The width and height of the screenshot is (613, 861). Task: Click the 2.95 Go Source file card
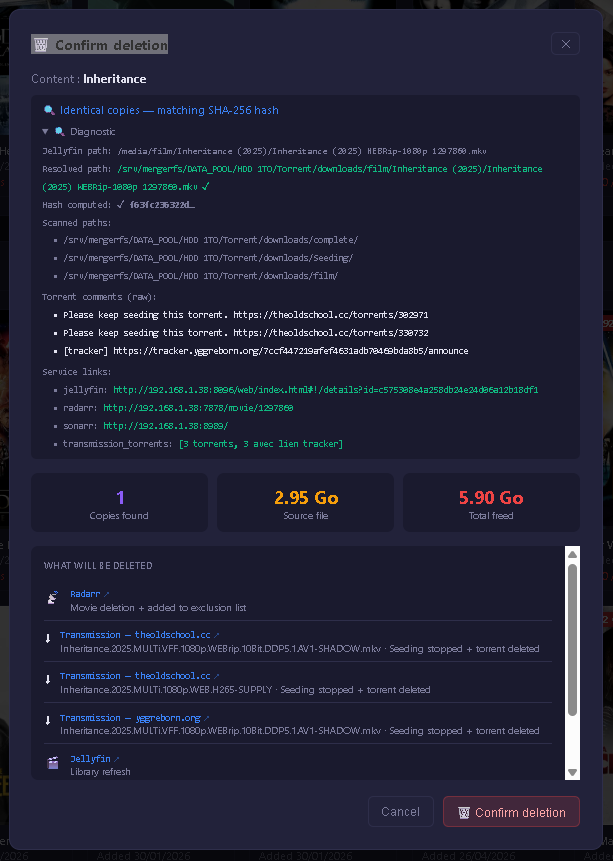[x=305, y=502]
